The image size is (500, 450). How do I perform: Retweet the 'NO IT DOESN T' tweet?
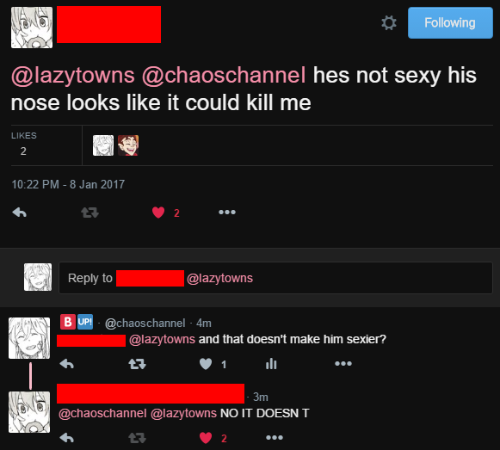pos(137,438)
